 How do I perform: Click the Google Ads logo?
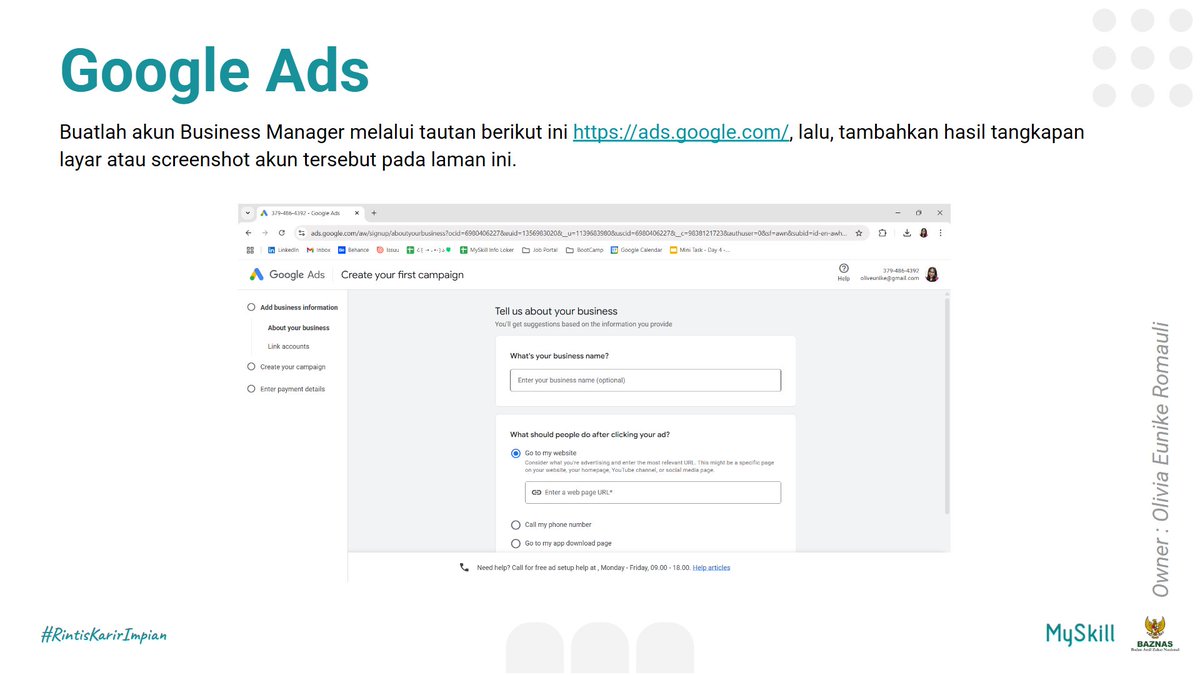click(288, 275)
